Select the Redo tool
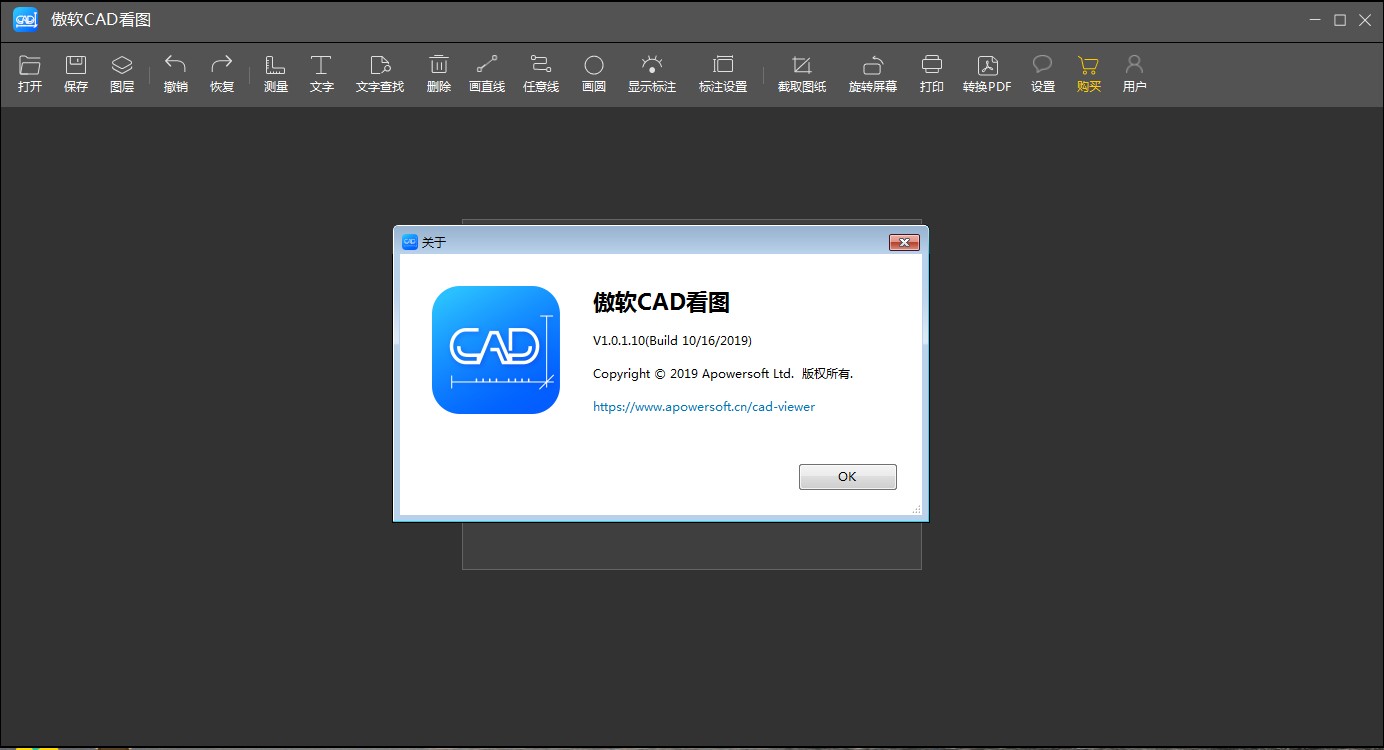This screenshot has width=1384, height=750. tap(222, 73)
